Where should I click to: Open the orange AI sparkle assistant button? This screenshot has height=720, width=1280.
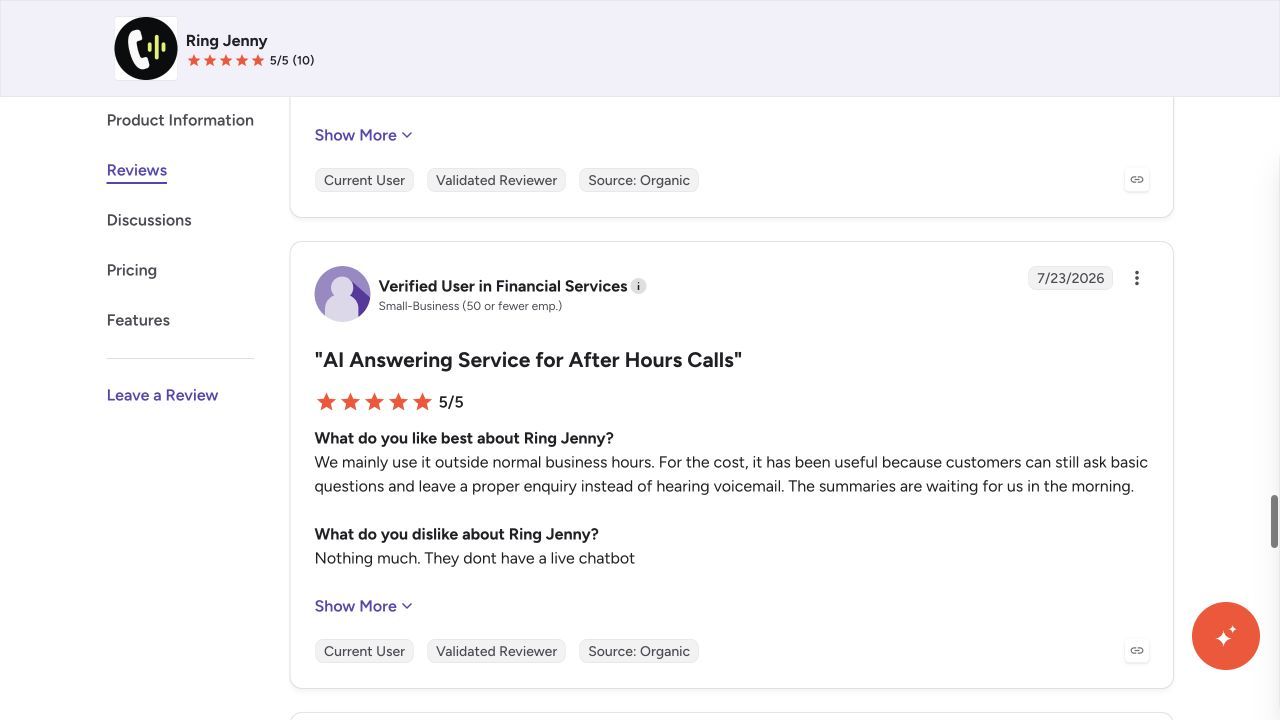click(x=1226, y=636)
